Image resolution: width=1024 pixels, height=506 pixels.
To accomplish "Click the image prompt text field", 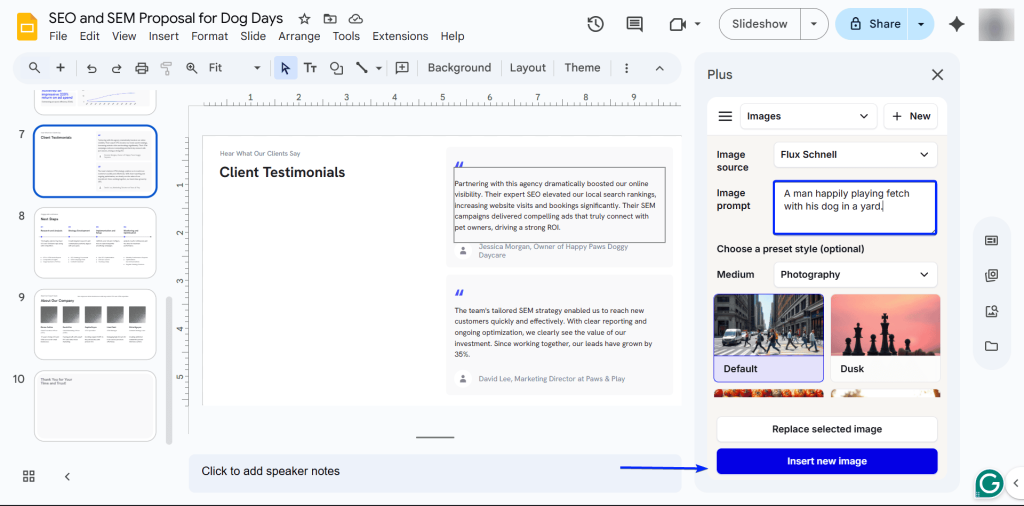I will point(854,207).
